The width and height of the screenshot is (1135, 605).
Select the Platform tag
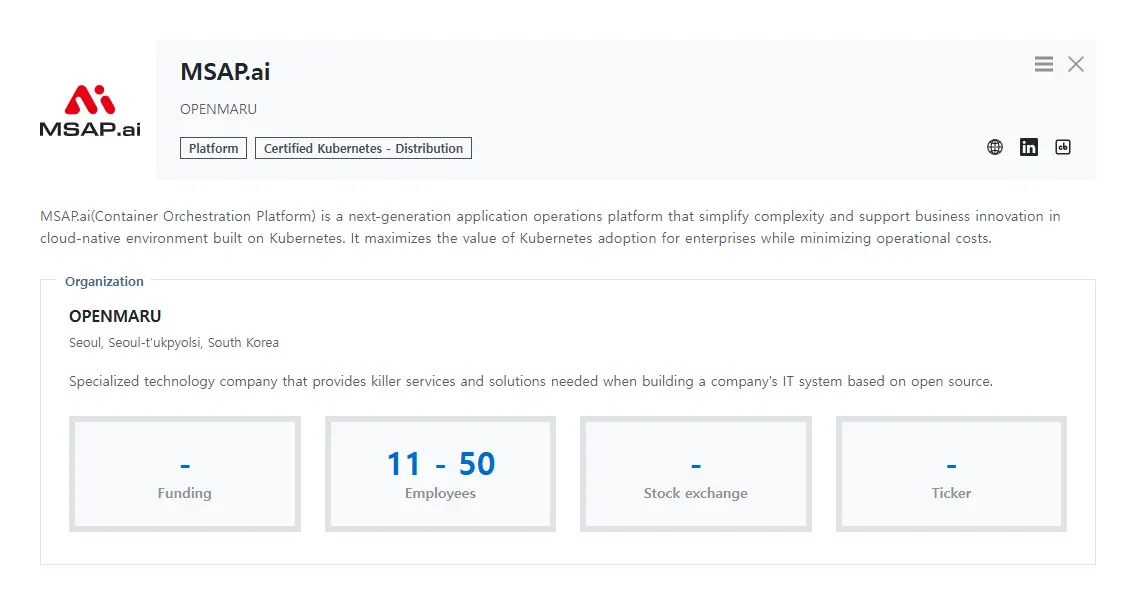click(214, 148)
